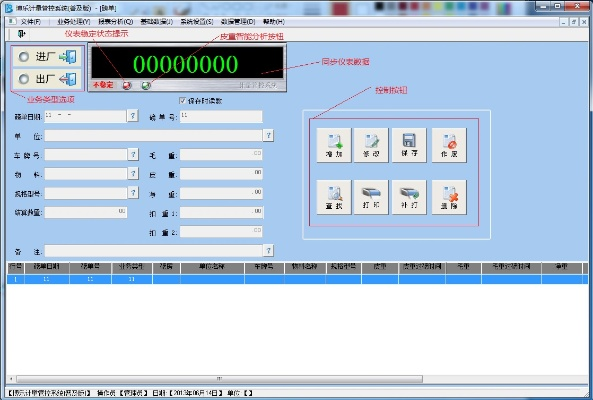Viewport: 593px width, 400px height.
Task: Click the exit door icon in the toolbar
Action: tap(21, 34)
